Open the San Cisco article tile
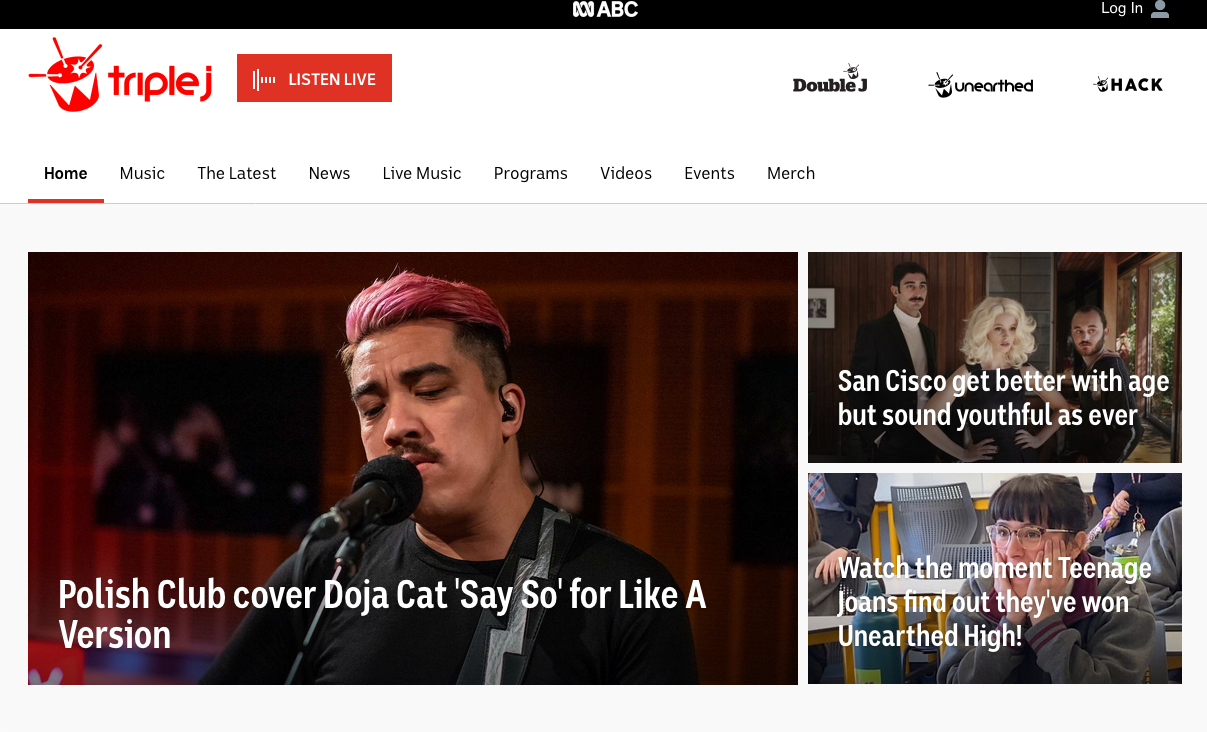Image resolution: width=1207 pixels, height=732 pixels. pos(1003,398)
